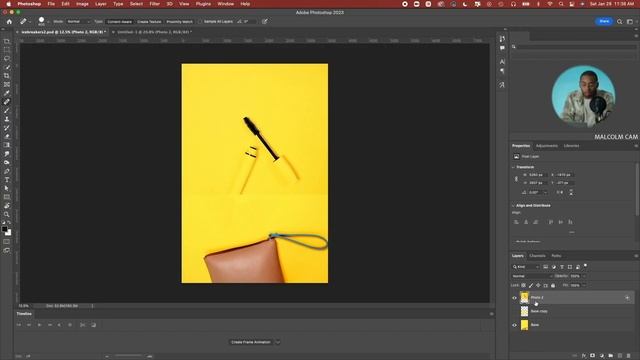Toggle lock transparent pixels

[x=523, y=285]
